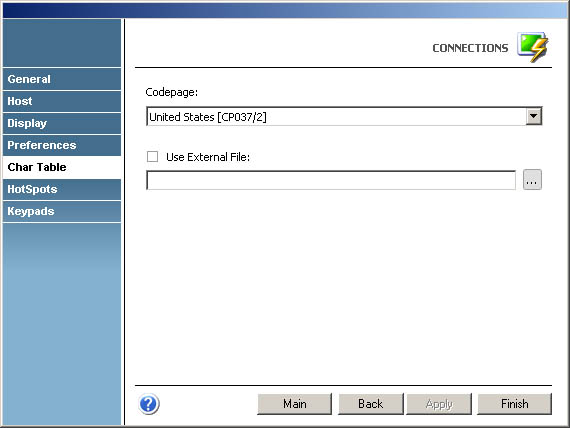Screen dimensions: 570x428
Task: Go back with the Back button
Action: (371, 404)
